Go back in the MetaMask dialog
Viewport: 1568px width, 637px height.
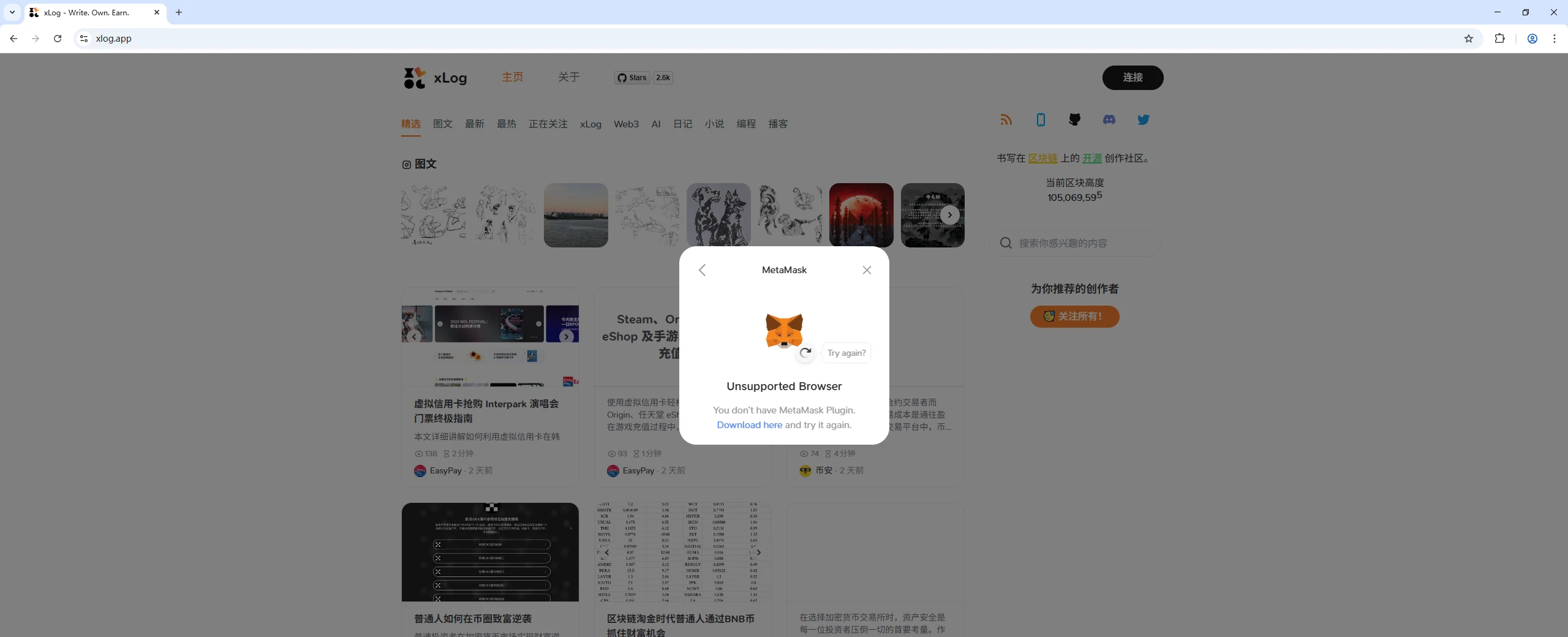(702, 270)
